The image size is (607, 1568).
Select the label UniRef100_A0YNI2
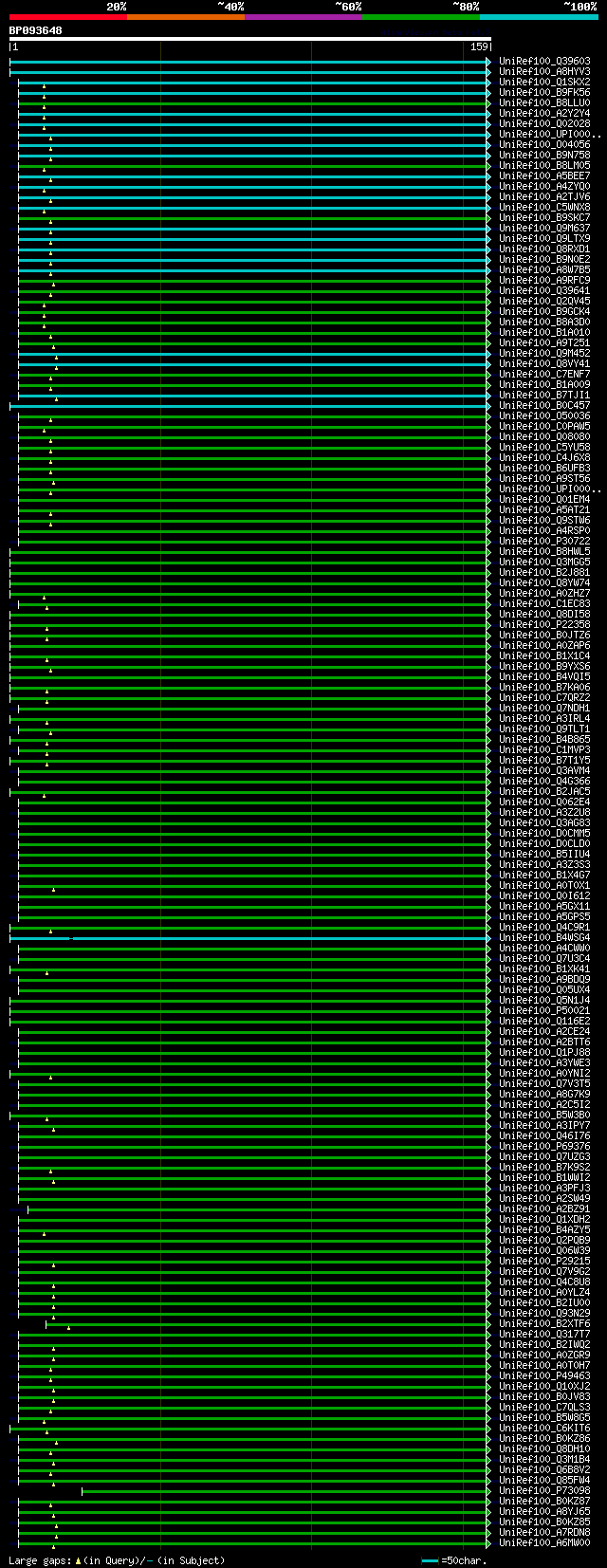[x=544, y=1073]
